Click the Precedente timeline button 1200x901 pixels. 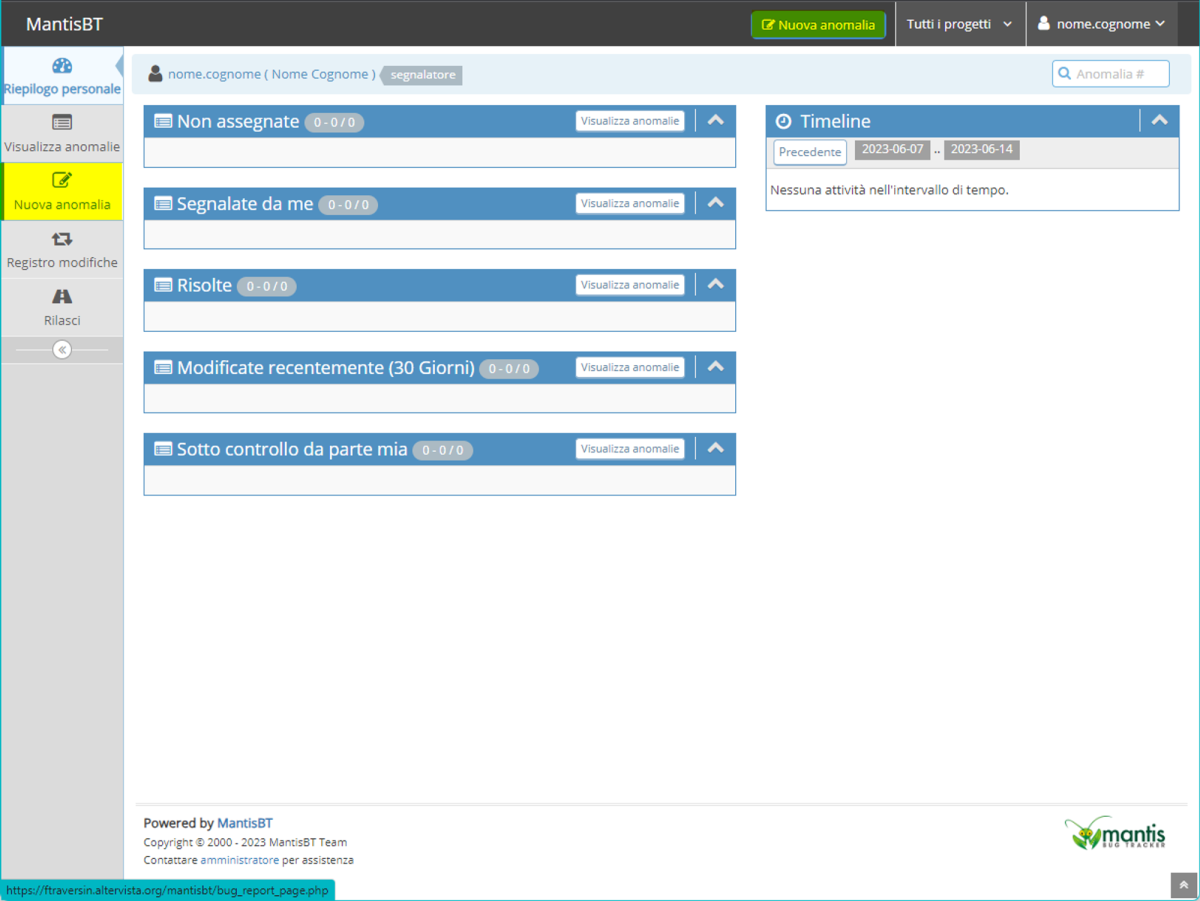tap(810, 152)
